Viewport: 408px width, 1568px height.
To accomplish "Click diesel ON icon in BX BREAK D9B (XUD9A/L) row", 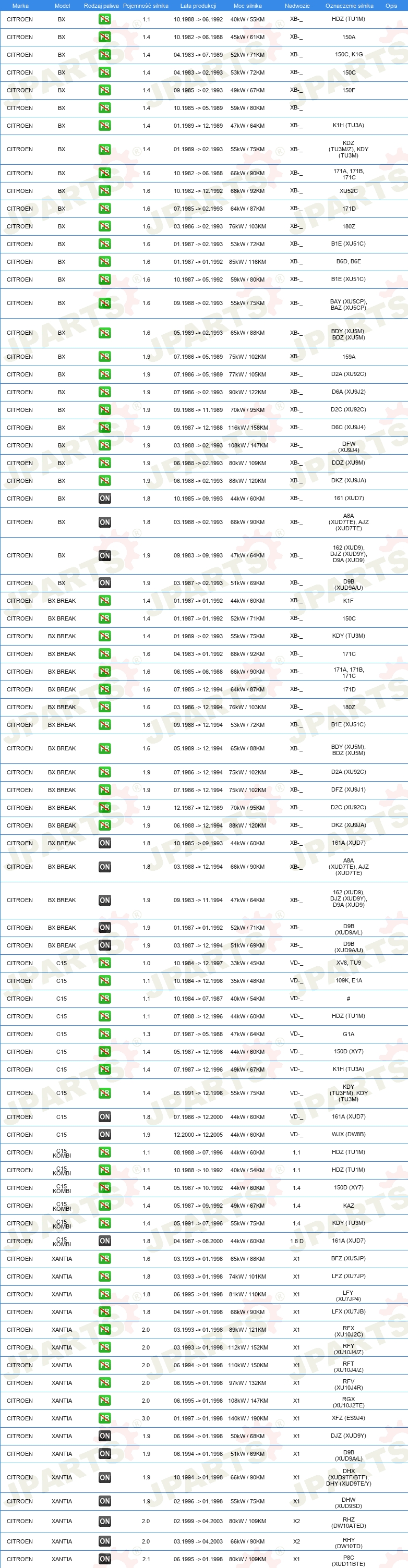I will [x=105, y=928].
